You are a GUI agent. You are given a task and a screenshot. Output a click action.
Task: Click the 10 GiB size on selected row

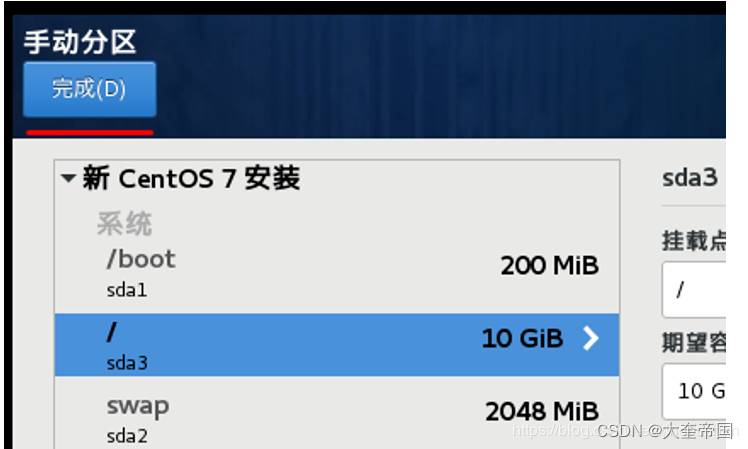point(522,339)
